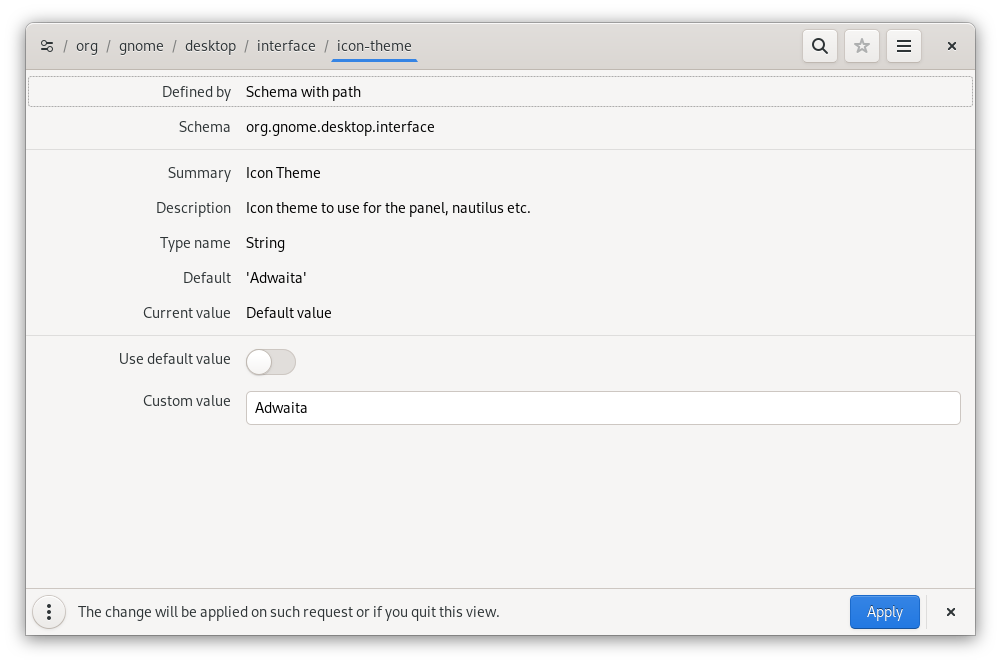Screen dimensions: 1001x664
Task: Go to the gnome path segment
Action: click(141, 46)
